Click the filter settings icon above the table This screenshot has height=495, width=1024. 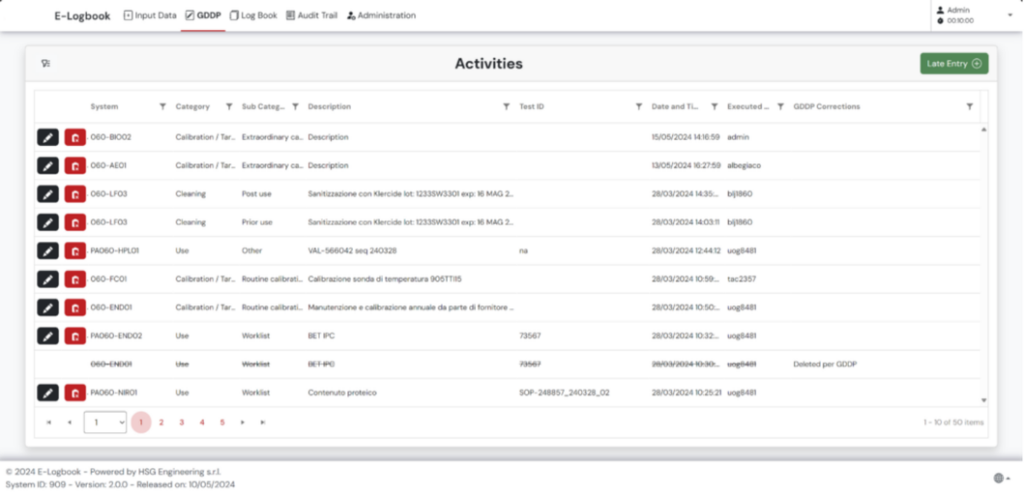coord(46,64)
